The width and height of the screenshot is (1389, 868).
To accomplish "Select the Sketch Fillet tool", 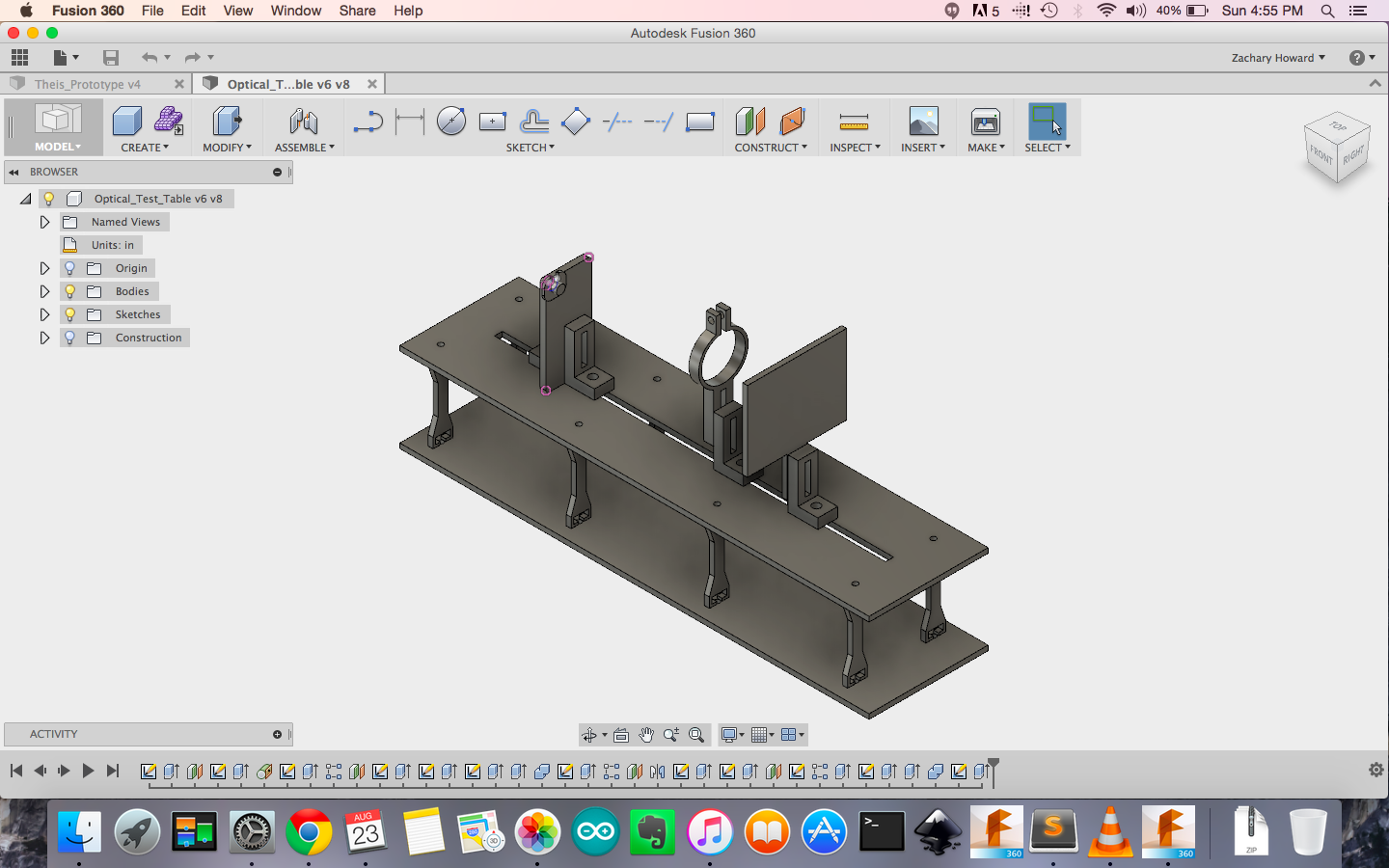I will coord(368,122).
